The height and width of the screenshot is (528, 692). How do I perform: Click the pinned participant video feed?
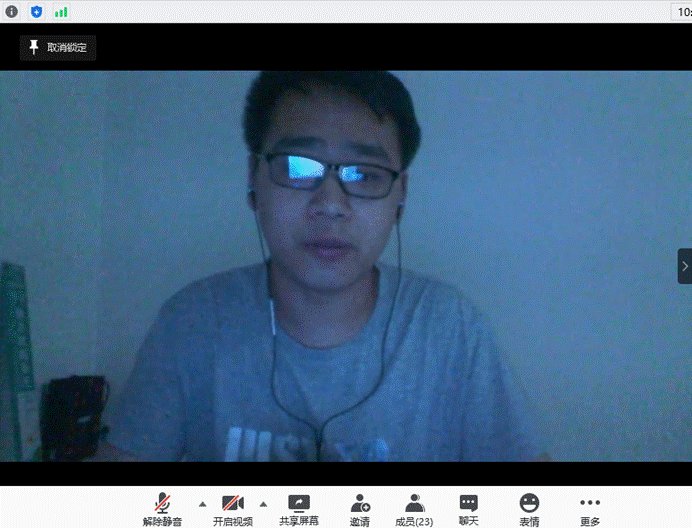click(x=340, y=270)
